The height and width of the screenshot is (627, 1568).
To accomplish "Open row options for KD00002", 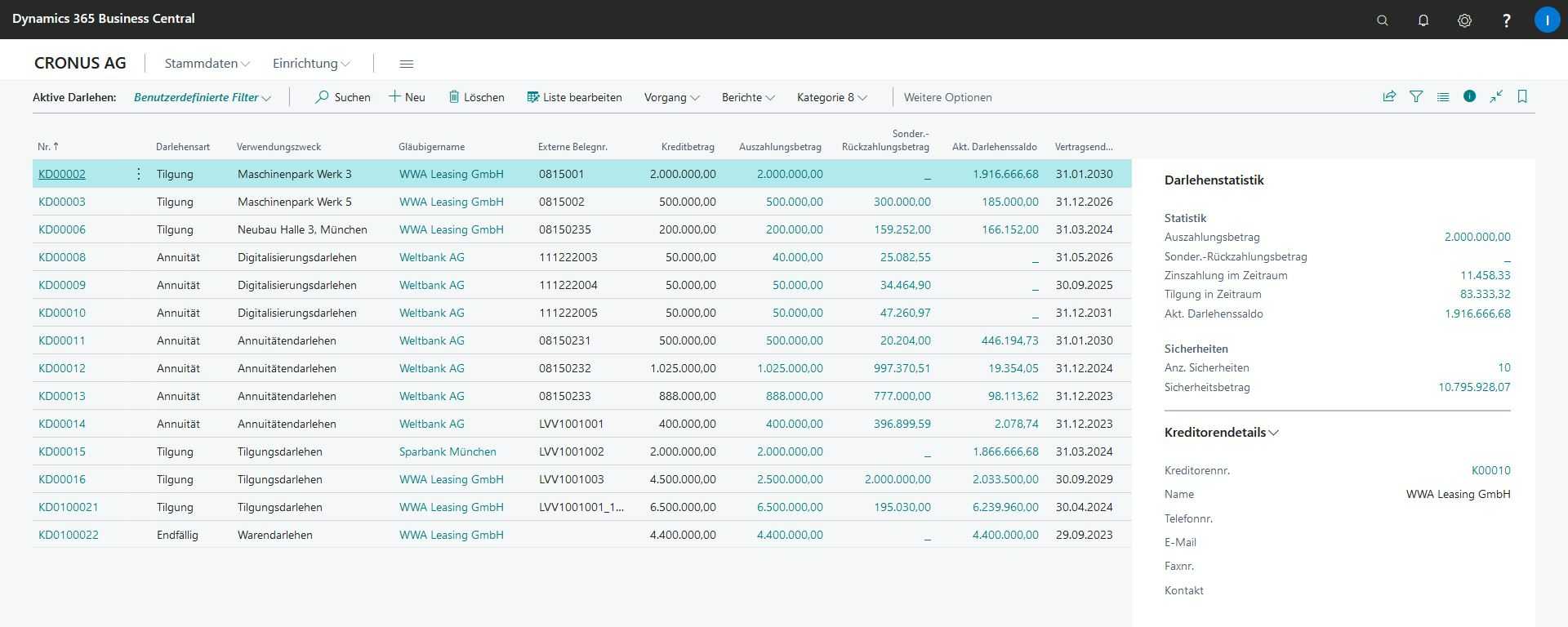I will click(x=138, y=174).
